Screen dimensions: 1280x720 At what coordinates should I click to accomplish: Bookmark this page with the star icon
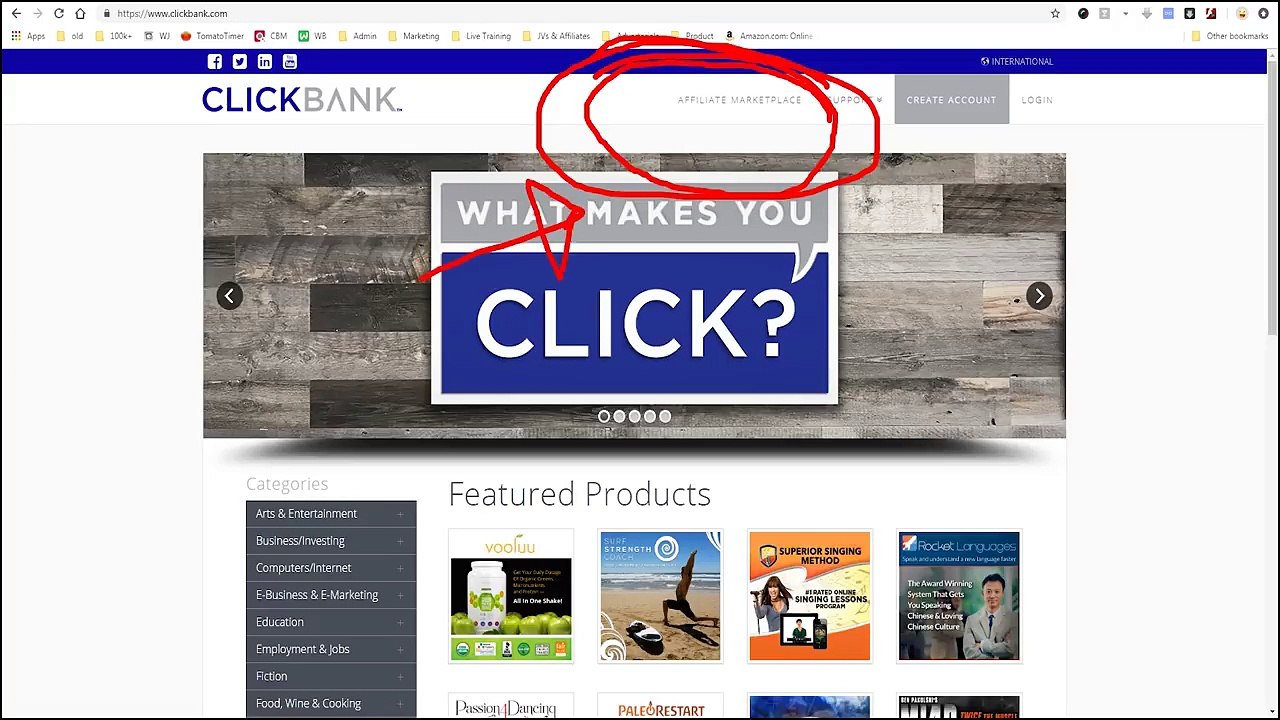(1055, 14)
